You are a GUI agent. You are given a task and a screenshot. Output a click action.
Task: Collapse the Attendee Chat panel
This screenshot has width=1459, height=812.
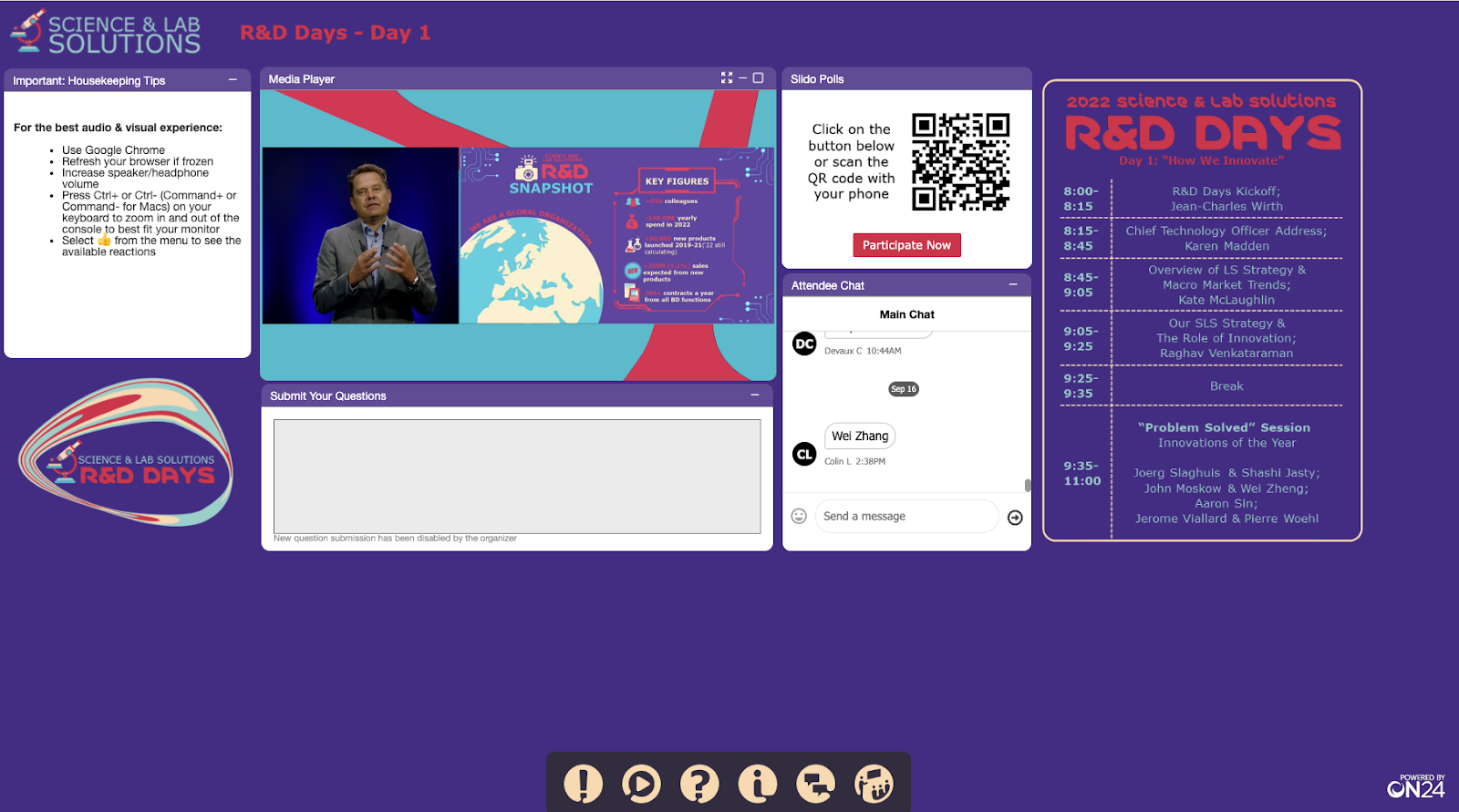click(1013, 285)
